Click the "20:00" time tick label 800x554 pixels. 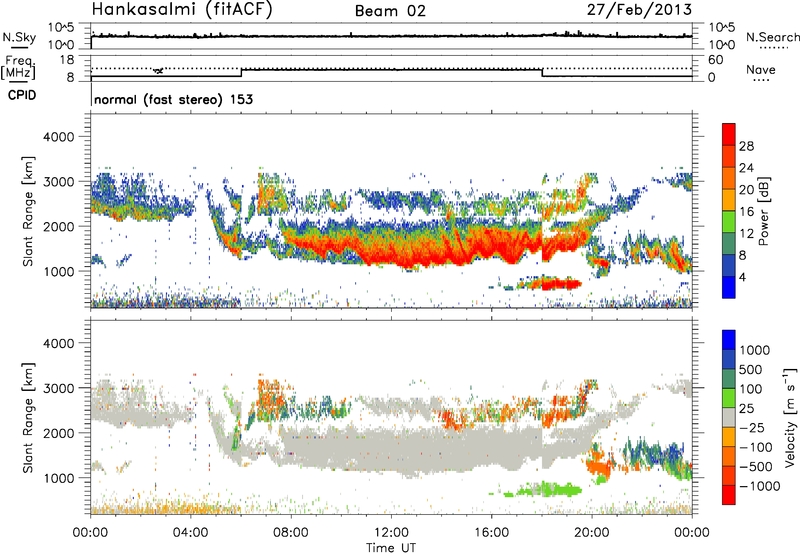tap(592, 533)
